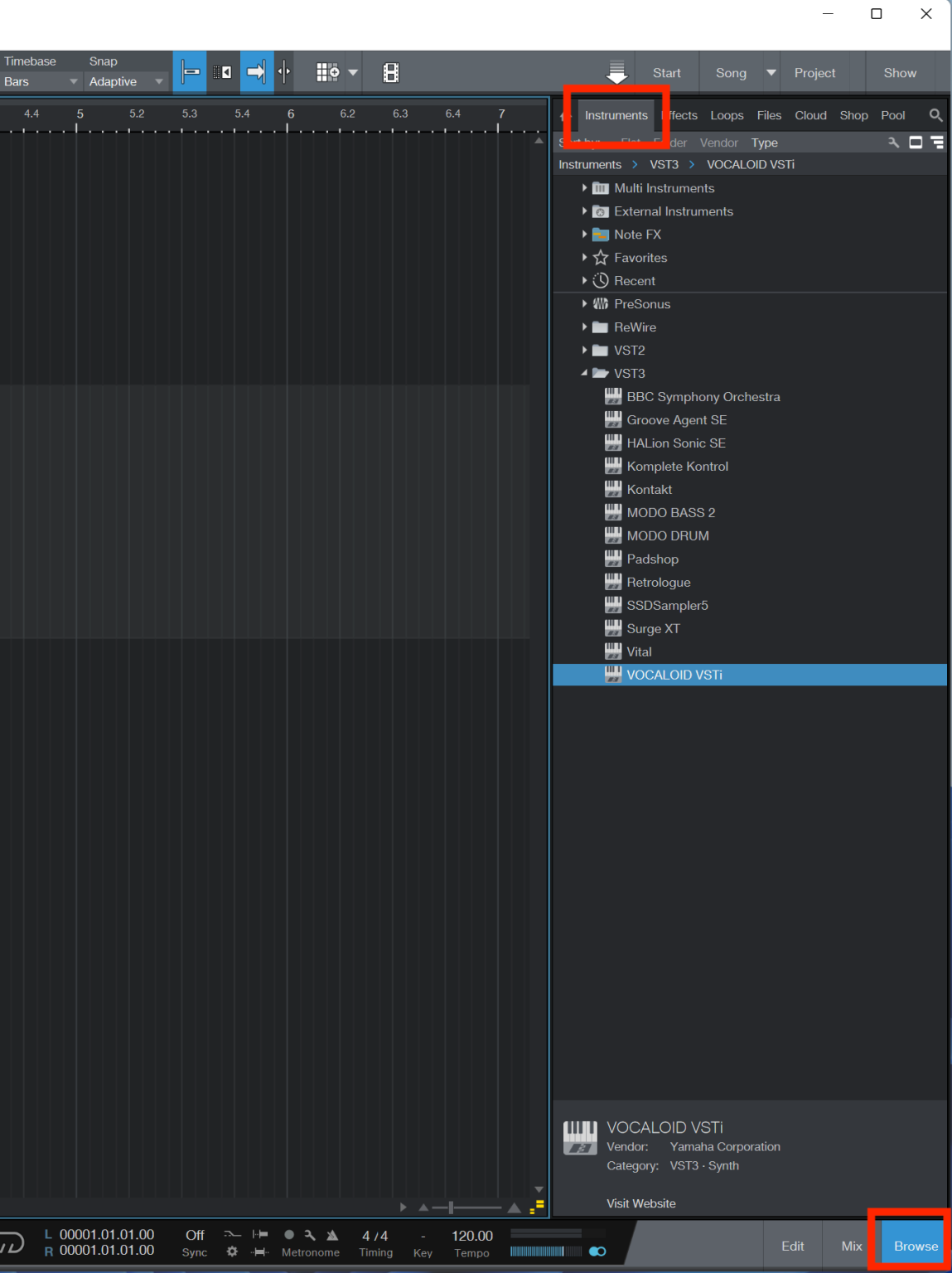Open the Mix console button
The image size is (952, 1273).
coord(851,1246)
